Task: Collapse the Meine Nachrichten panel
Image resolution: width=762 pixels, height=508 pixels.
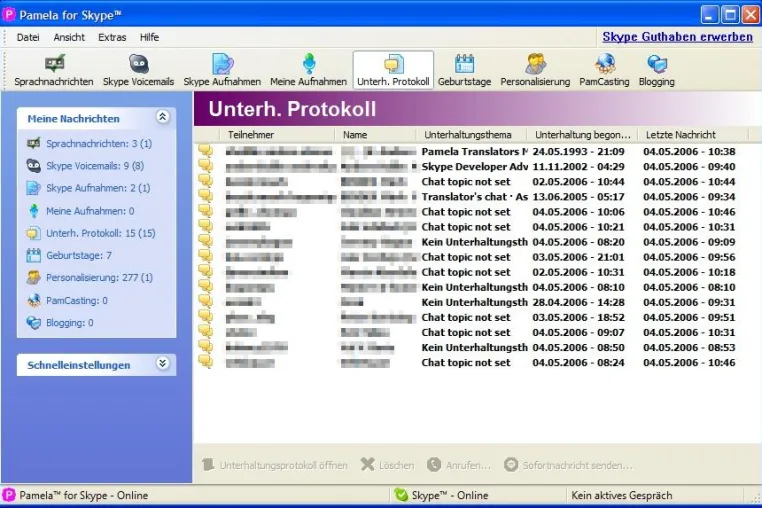Action: click(x=162, y=117)
